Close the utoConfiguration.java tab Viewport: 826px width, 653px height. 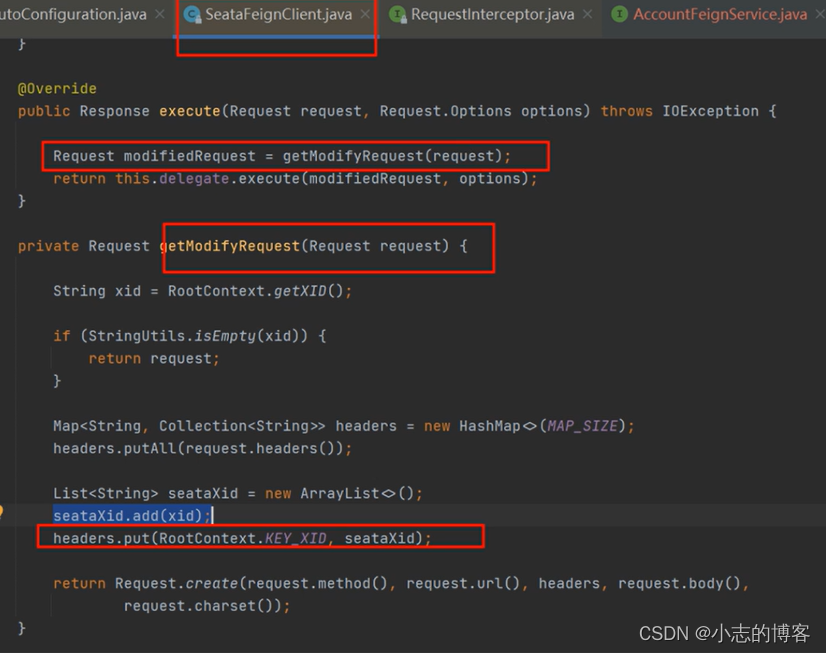[x=160, y=15]
